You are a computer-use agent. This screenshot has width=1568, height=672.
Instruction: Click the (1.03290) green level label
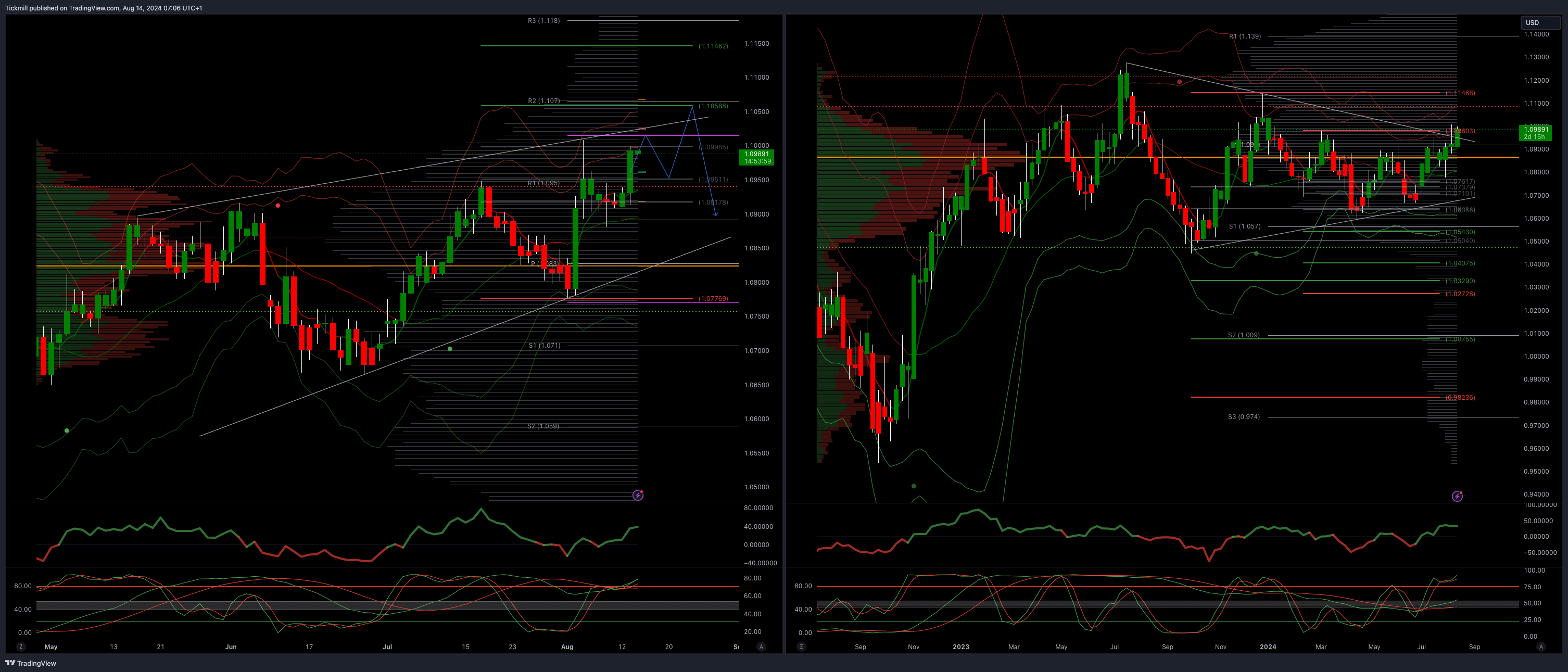(1460, 281)
